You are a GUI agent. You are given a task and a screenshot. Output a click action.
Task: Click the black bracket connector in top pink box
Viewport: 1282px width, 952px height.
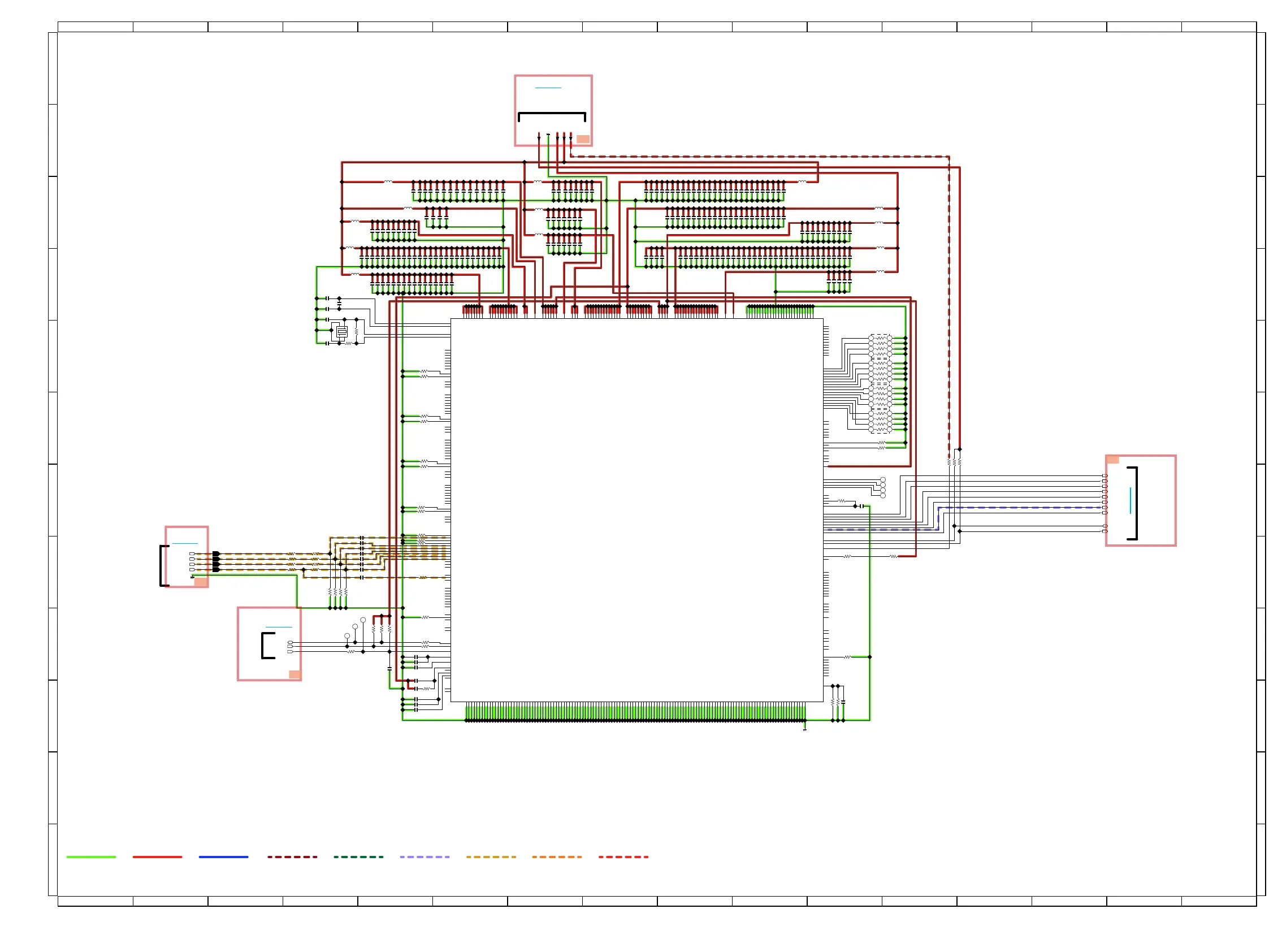click(x=551, y=114)
